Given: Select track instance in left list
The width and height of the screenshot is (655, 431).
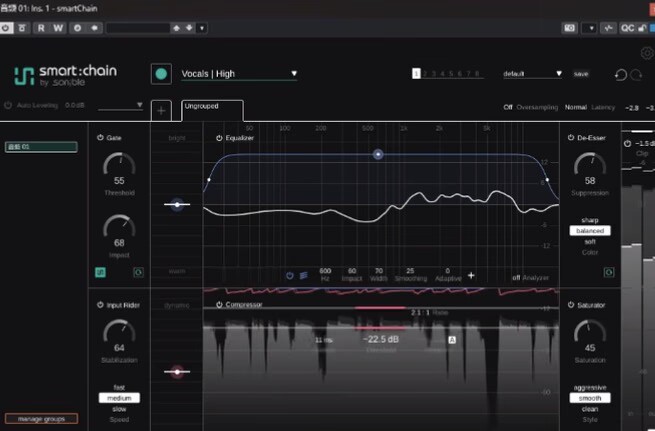Looking at the screenshot, I should [41, 147].
